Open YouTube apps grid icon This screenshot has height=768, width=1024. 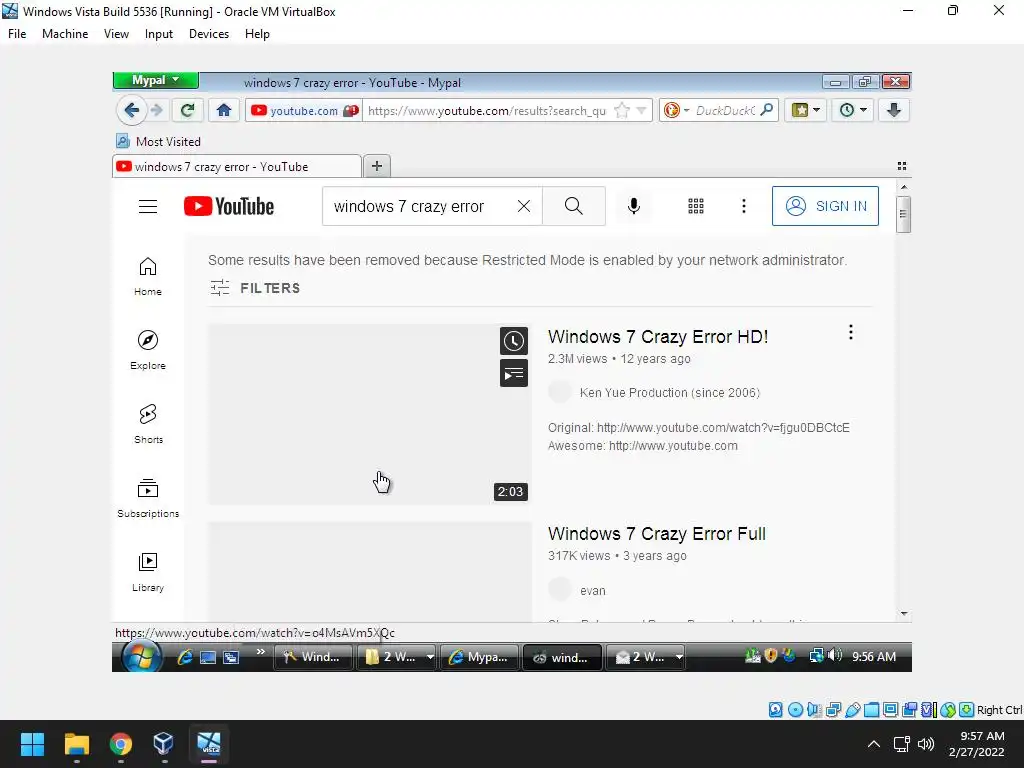click(696, 206)
